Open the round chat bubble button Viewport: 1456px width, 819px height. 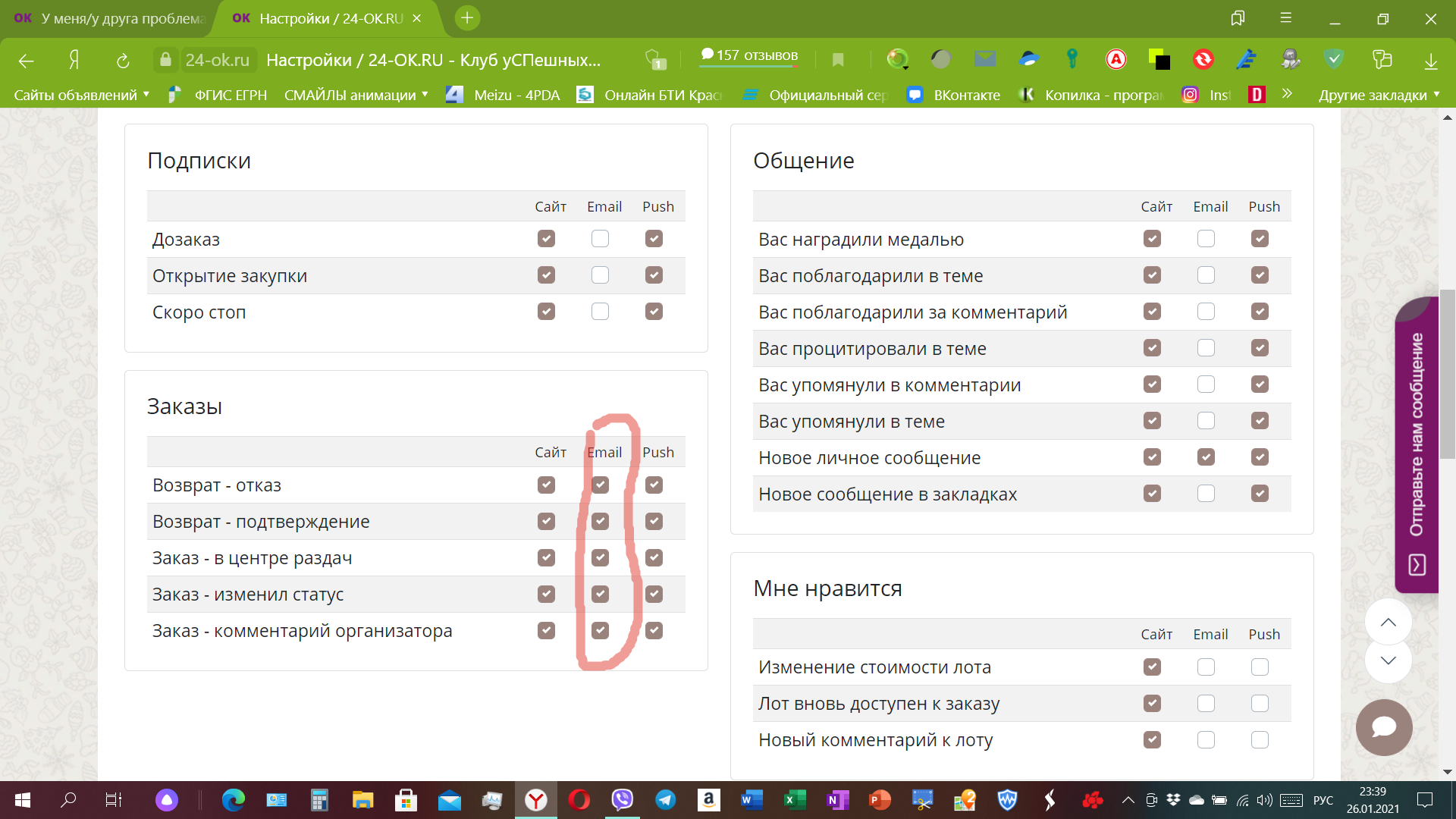1384,727
